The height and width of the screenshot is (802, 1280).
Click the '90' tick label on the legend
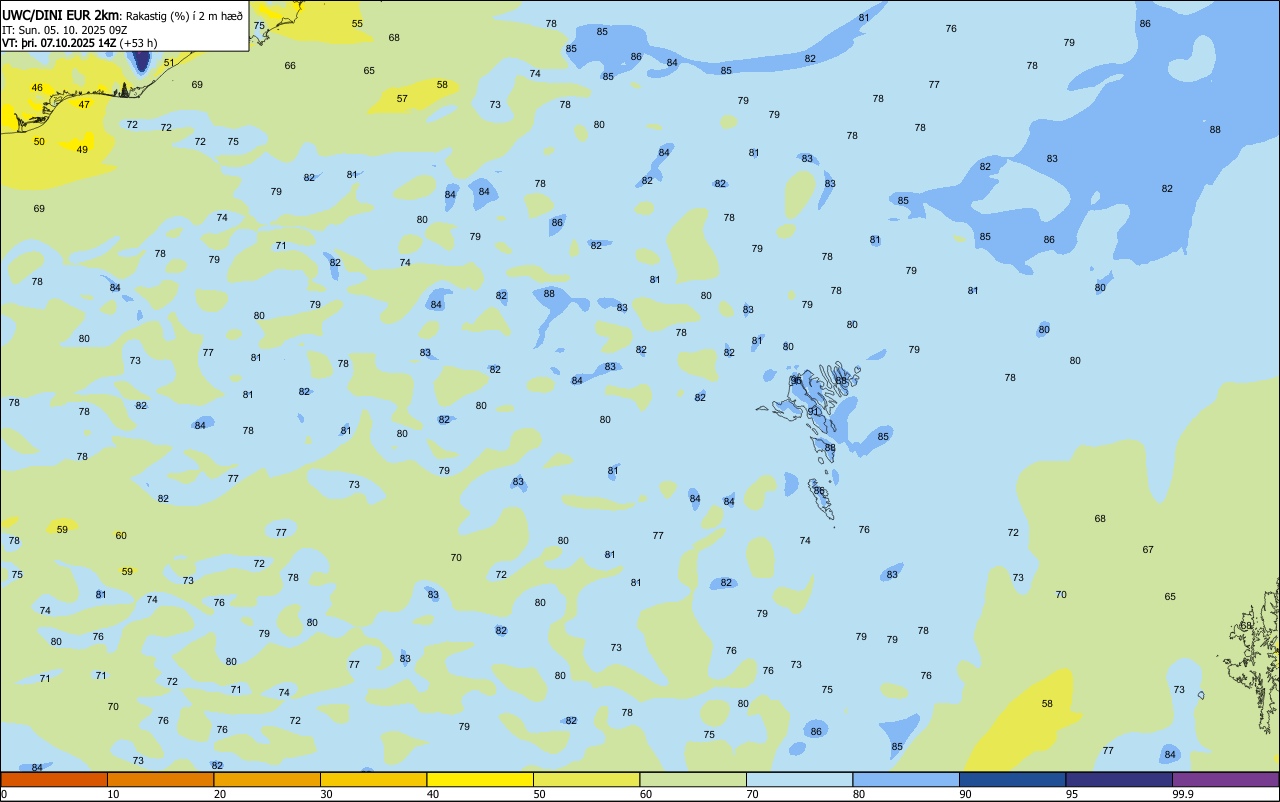pyautogui.click(x=965, y=794)
